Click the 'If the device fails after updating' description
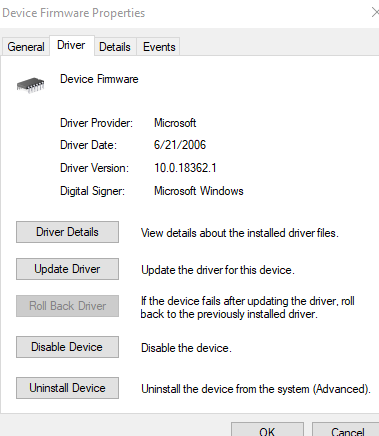This screenshot has width=379, height=436. click(x=247, y=307)
